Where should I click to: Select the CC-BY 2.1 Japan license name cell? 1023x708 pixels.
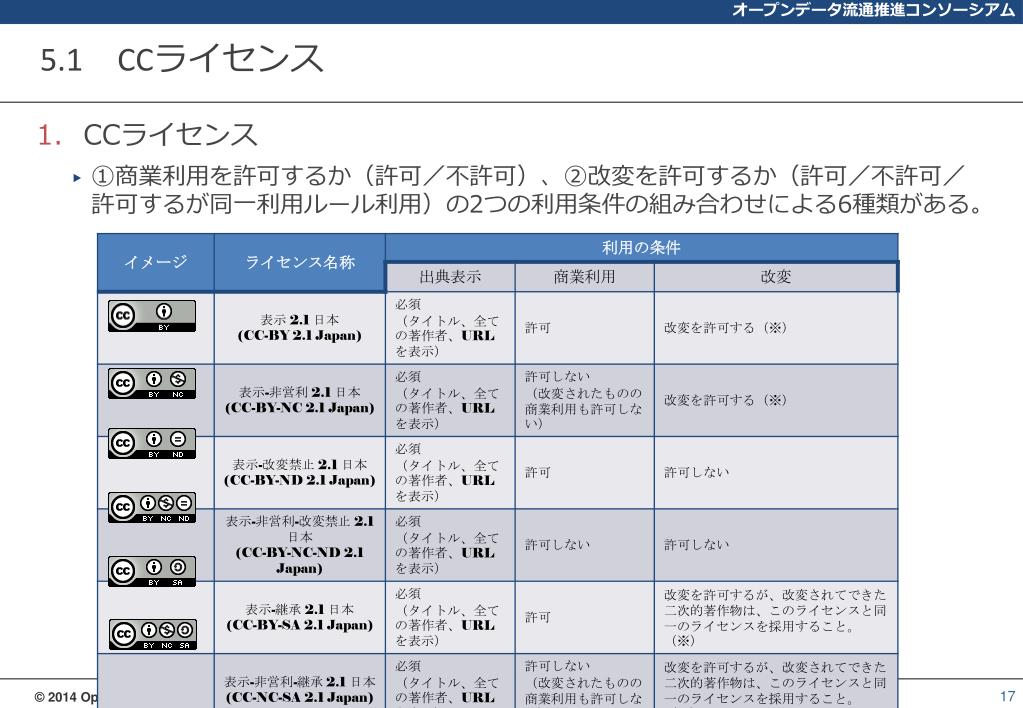(299, 328)
